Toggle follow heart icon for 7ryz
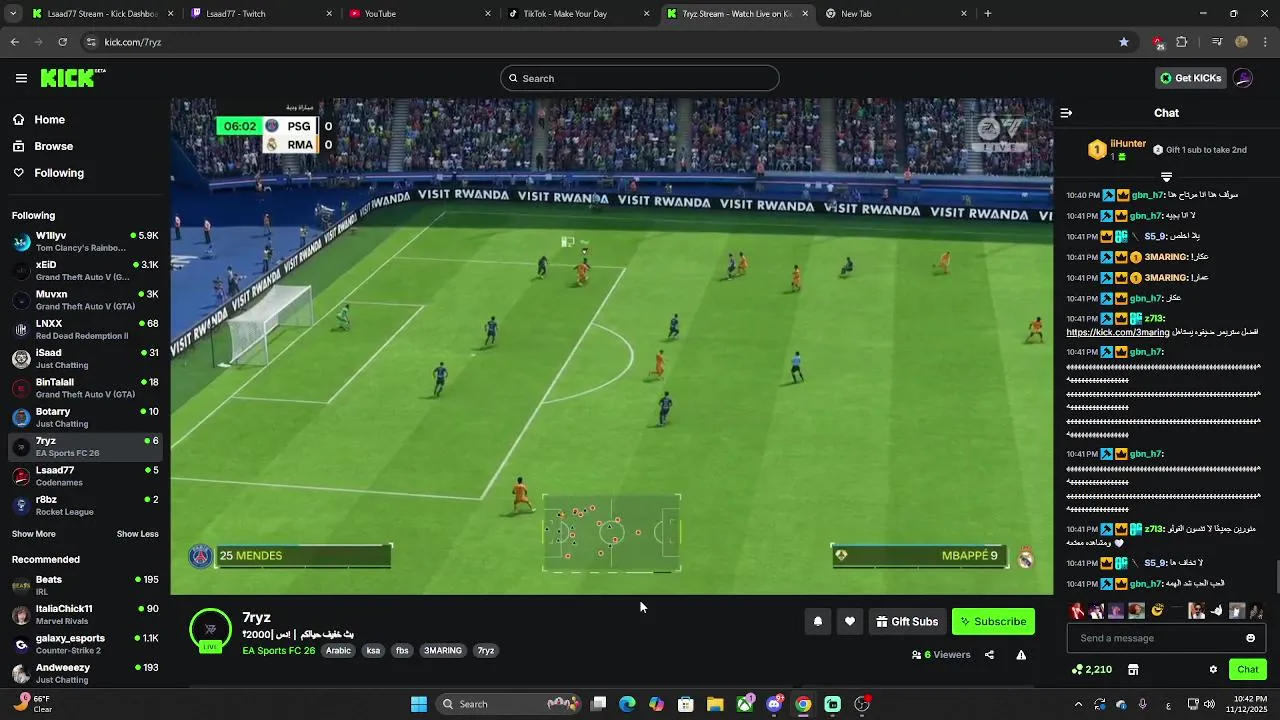1280x720 pixels. point(850,621)
